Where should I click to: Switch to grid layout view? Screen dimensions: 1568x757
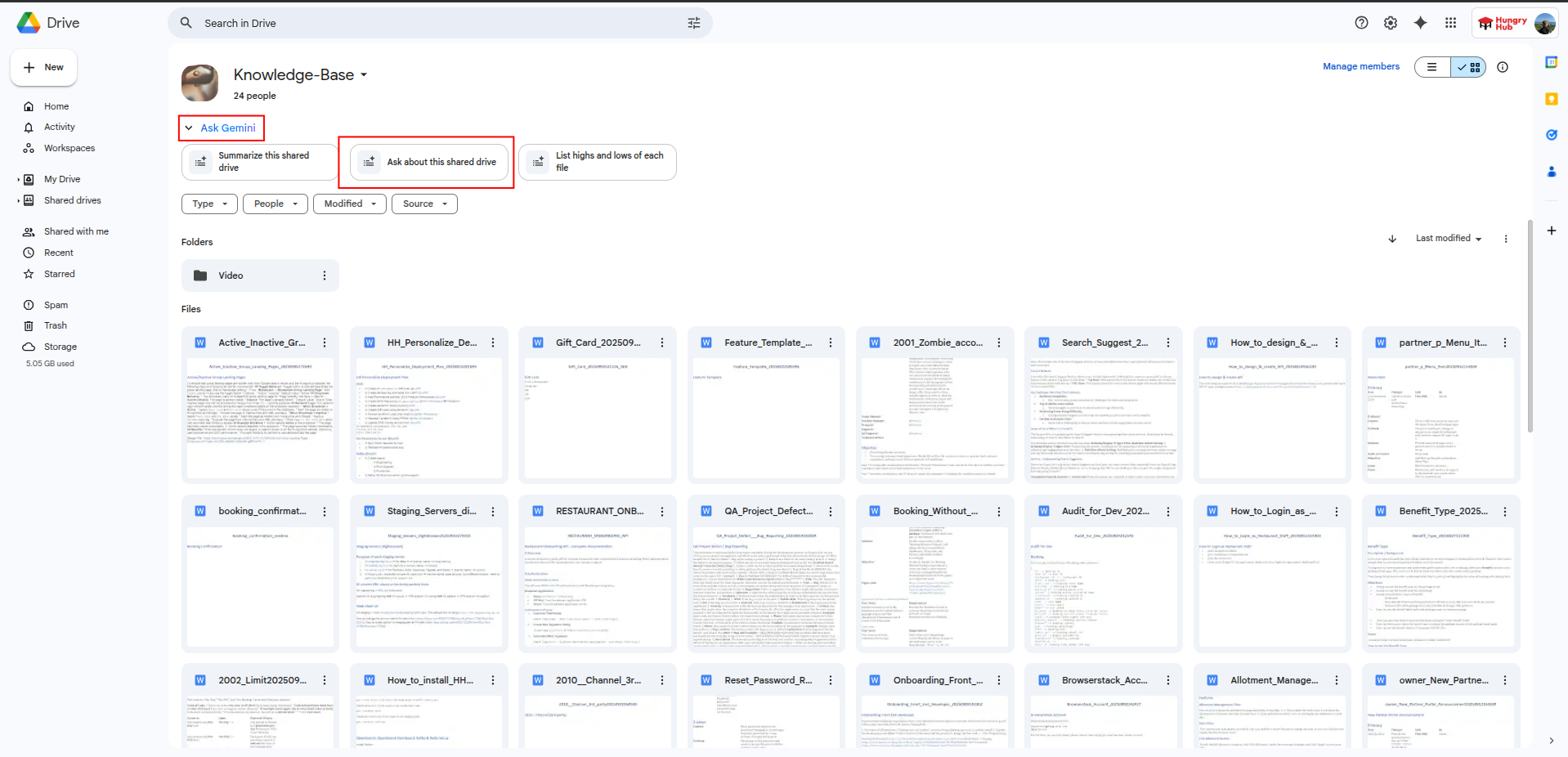coord(1469,67)
